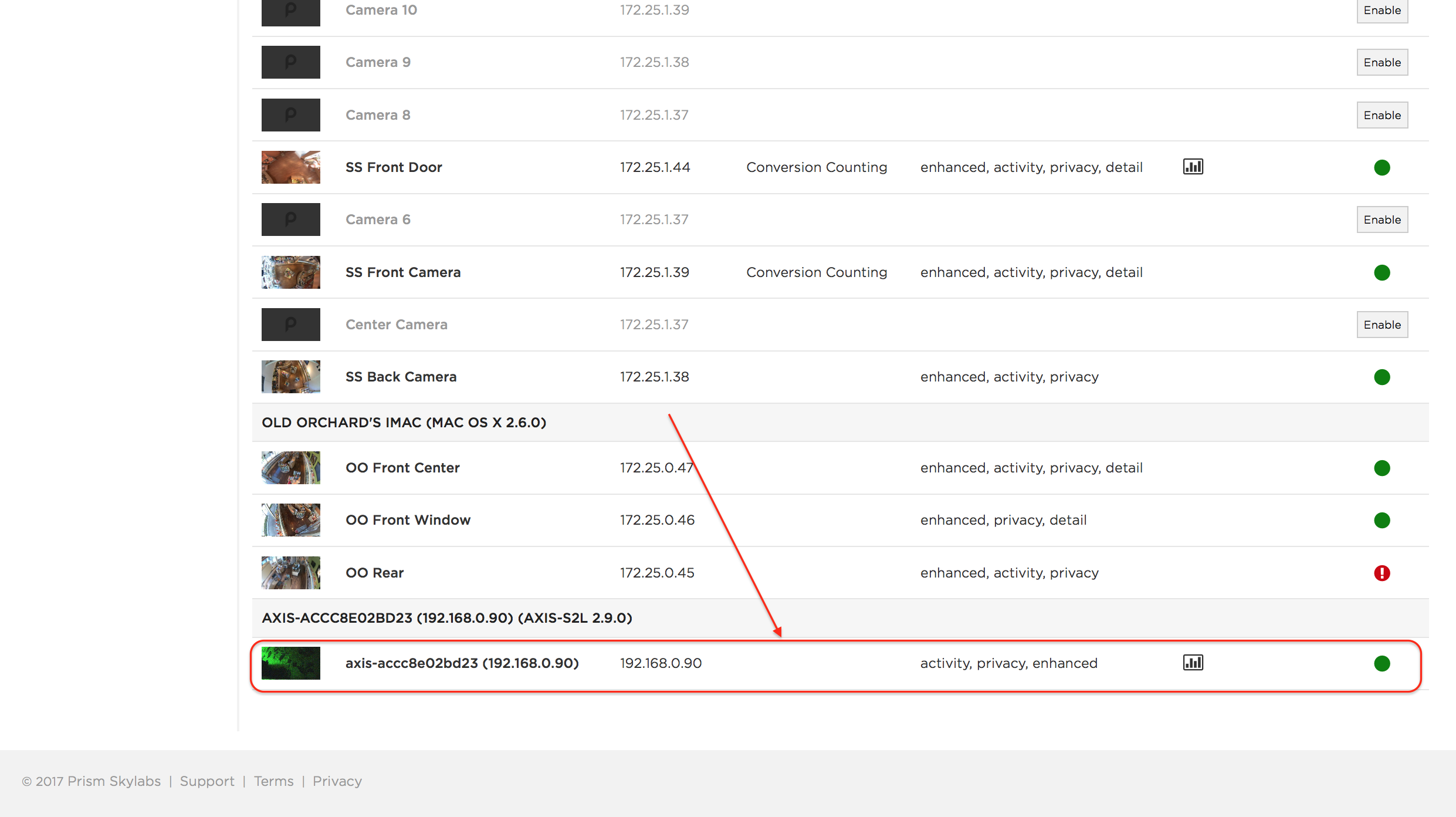Image resolution: width=1456 pixels, height=817 pixels.
Task: Click the green status dot for axis-accc8e02bd23
Action: [x=1381, y=663]
